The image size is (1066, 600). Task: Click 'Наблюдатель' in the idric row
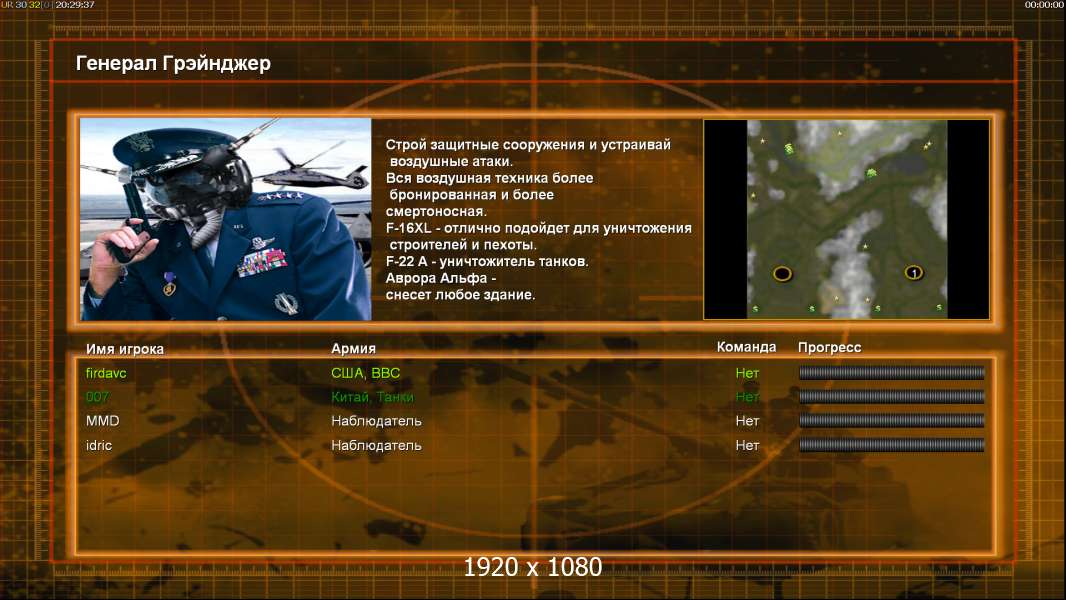(376, 445)
